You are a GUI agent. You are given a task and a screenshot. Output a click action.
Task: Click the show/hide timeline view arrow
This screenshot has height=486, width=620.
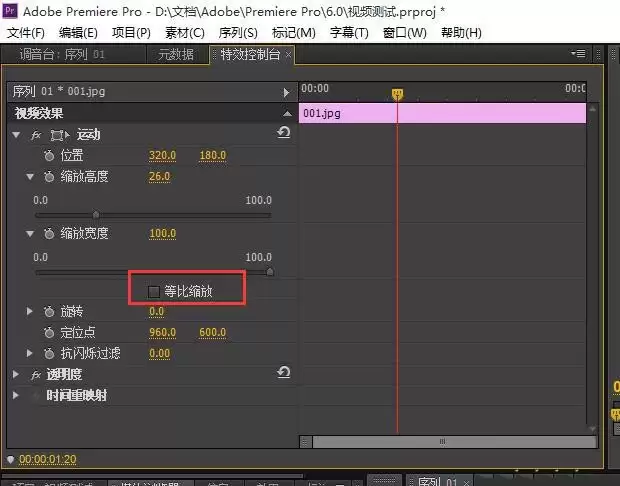[x=286, y=92]
